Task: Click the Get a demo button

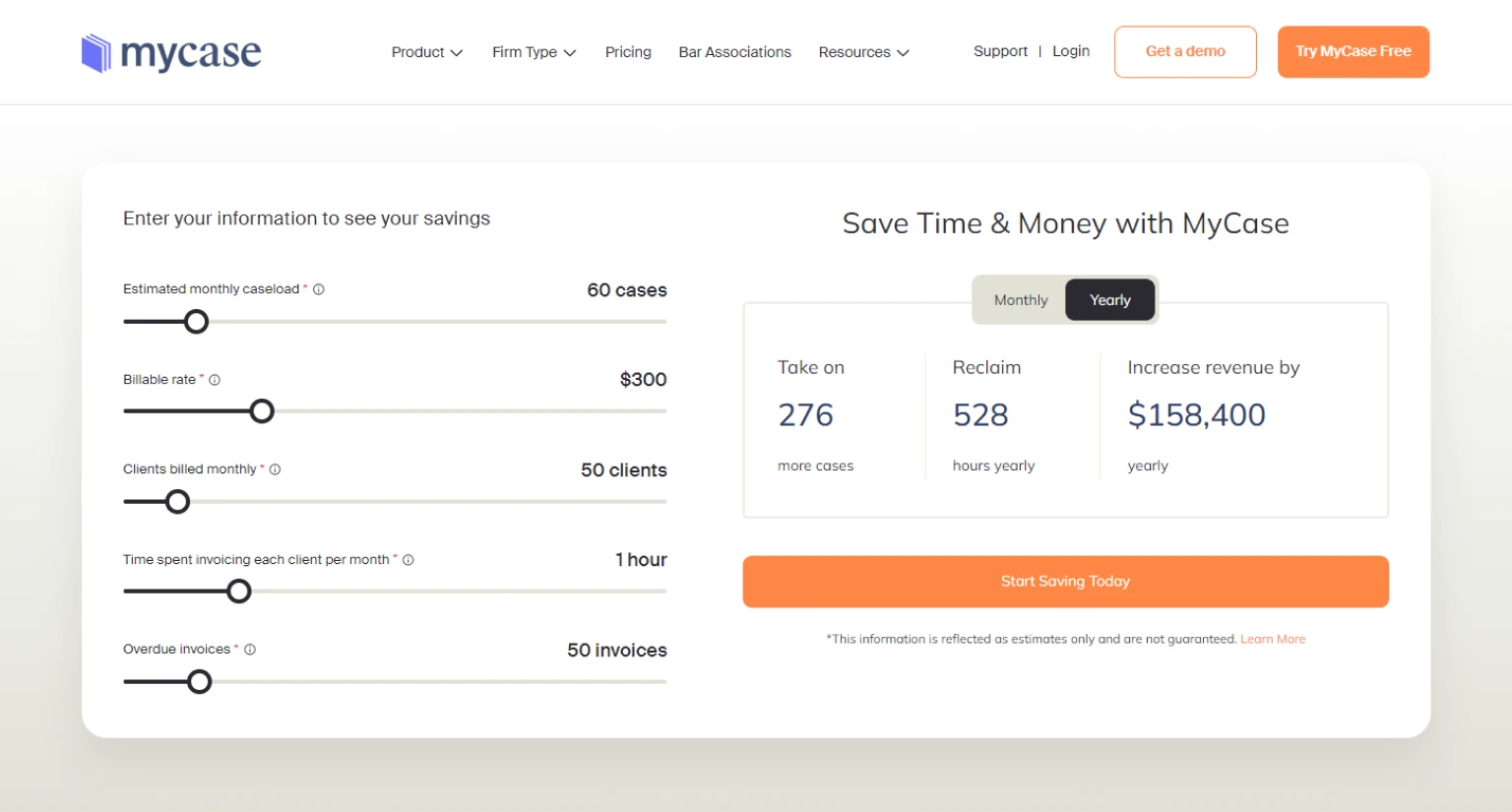Action: tap(1185, 52)
